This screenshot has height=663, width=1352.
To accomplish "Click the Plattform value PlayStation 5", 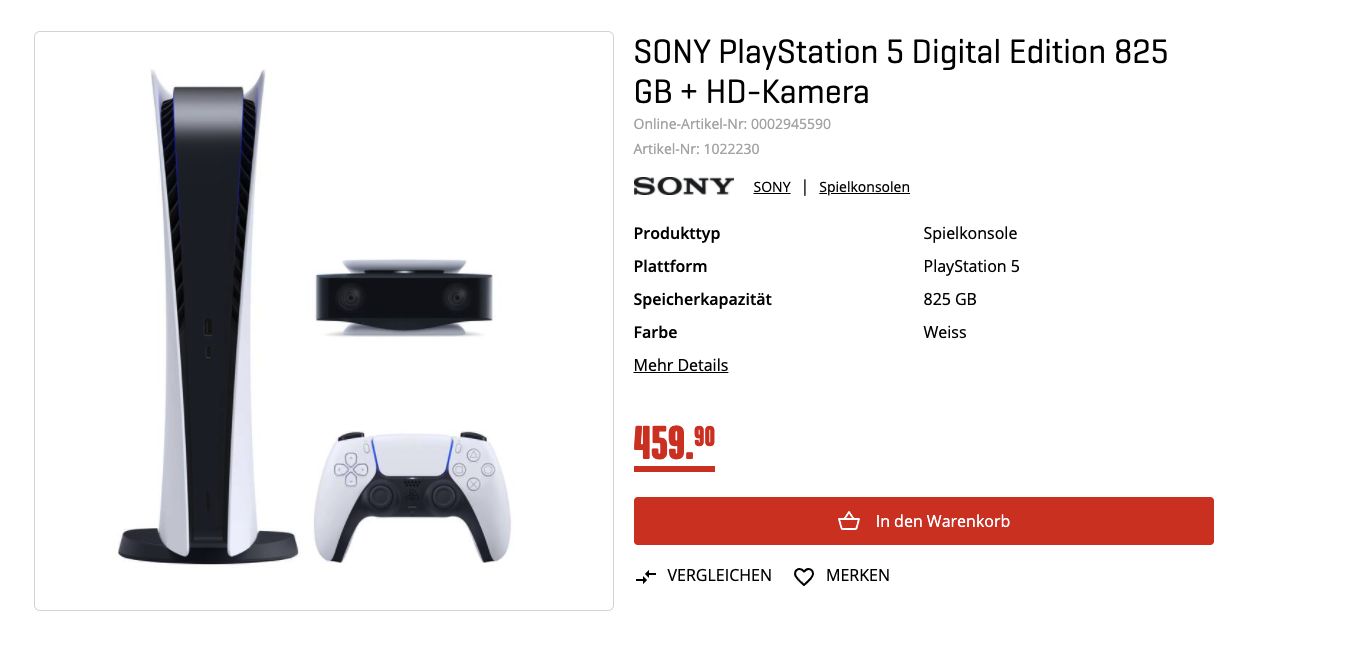I will pyautogui.click(x=971, y=266).
